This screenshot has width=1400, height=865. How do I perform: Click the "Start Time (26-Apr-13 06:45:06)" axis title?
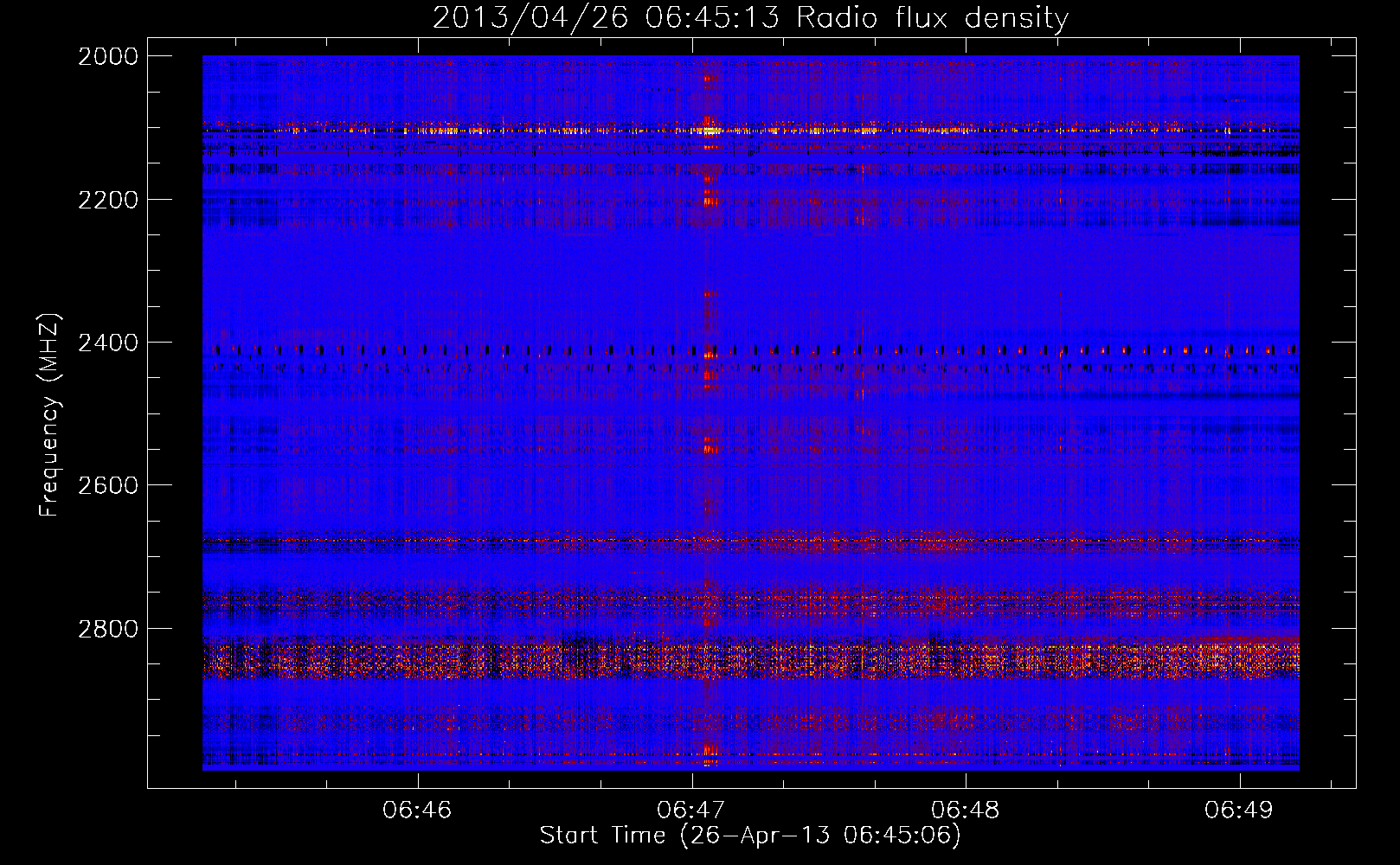coord(750,836)
